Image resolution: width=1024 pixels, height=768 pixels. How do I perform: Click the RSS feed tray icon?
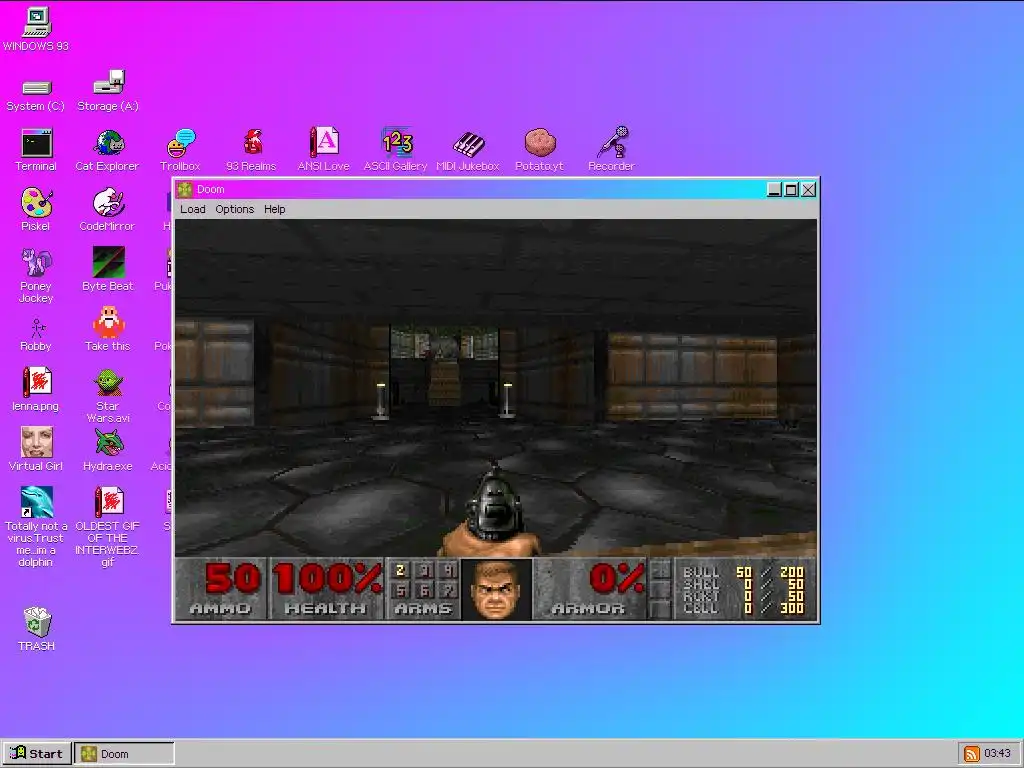[972, 754]
